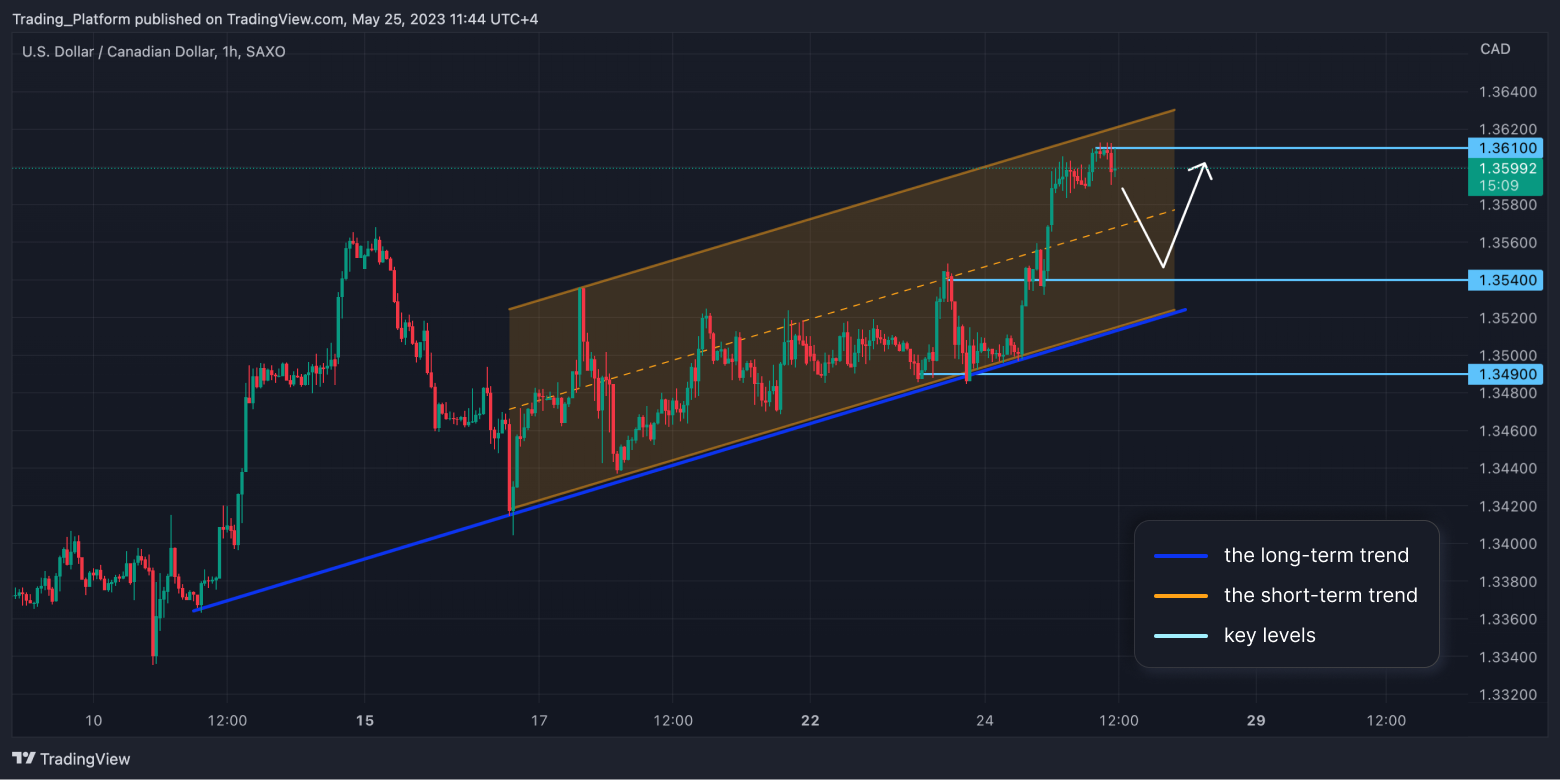The width and height of the screenshot is (1560, 780).
Task: Click the CAD currency label on price axis
Action: pyautogui.click(x=1495, y=49)
